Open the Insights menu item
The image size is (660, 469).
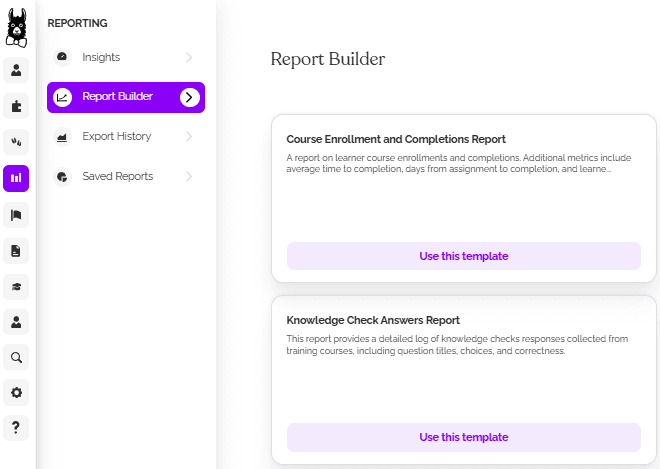point(126,57)
